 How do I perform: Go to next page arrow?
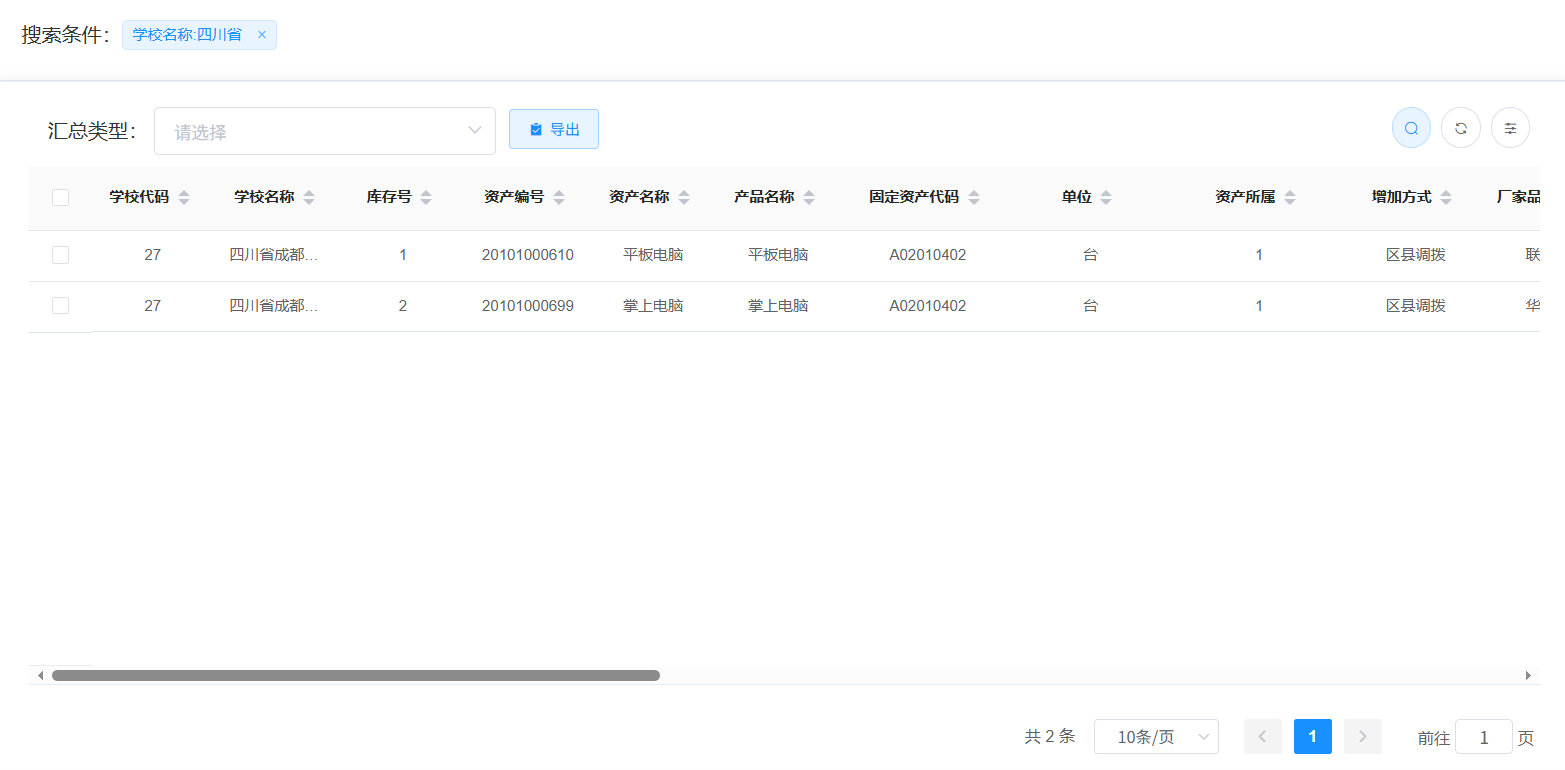[x=1362, y=737]
